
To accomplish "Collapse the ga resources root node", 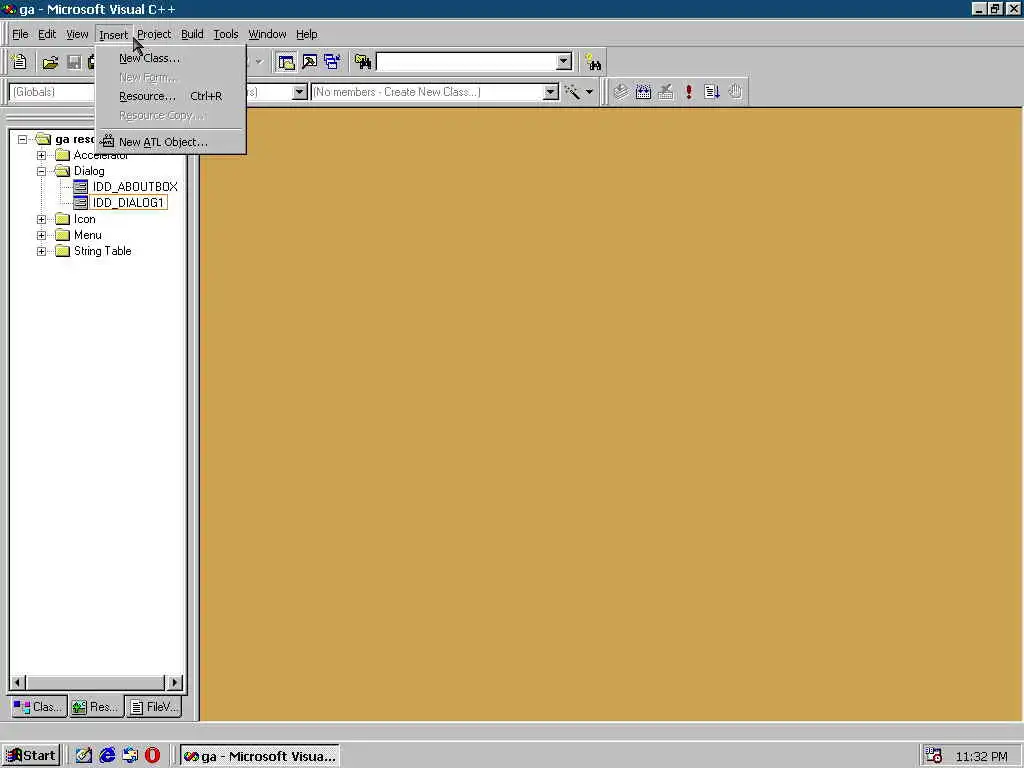I will tap(22, 139).
